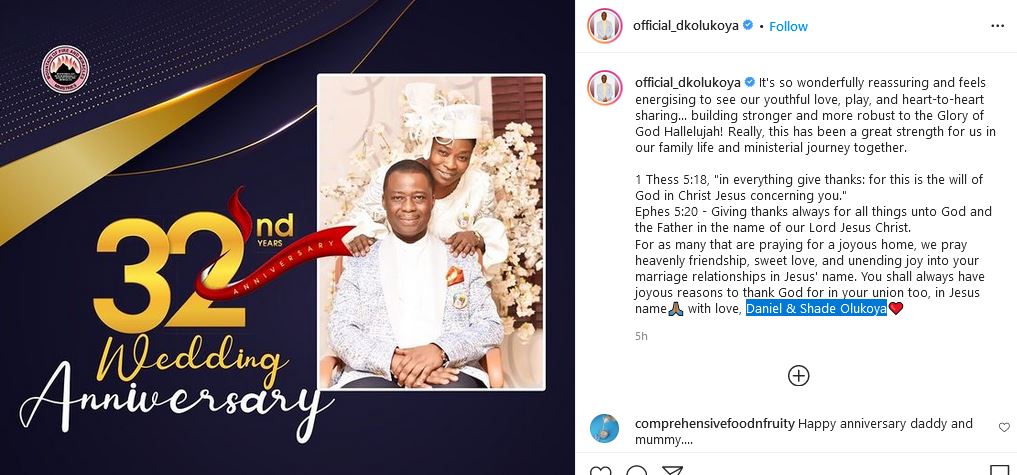Open the comprehensivefoodnfruity commenter avatar

coord(604,428)
